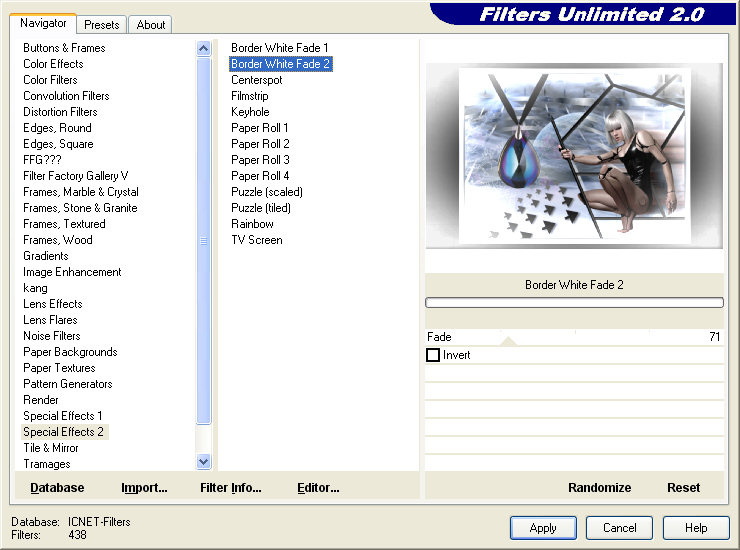Choose the Border White Fade 1 filter
The image size is (740, 550).
279,48
